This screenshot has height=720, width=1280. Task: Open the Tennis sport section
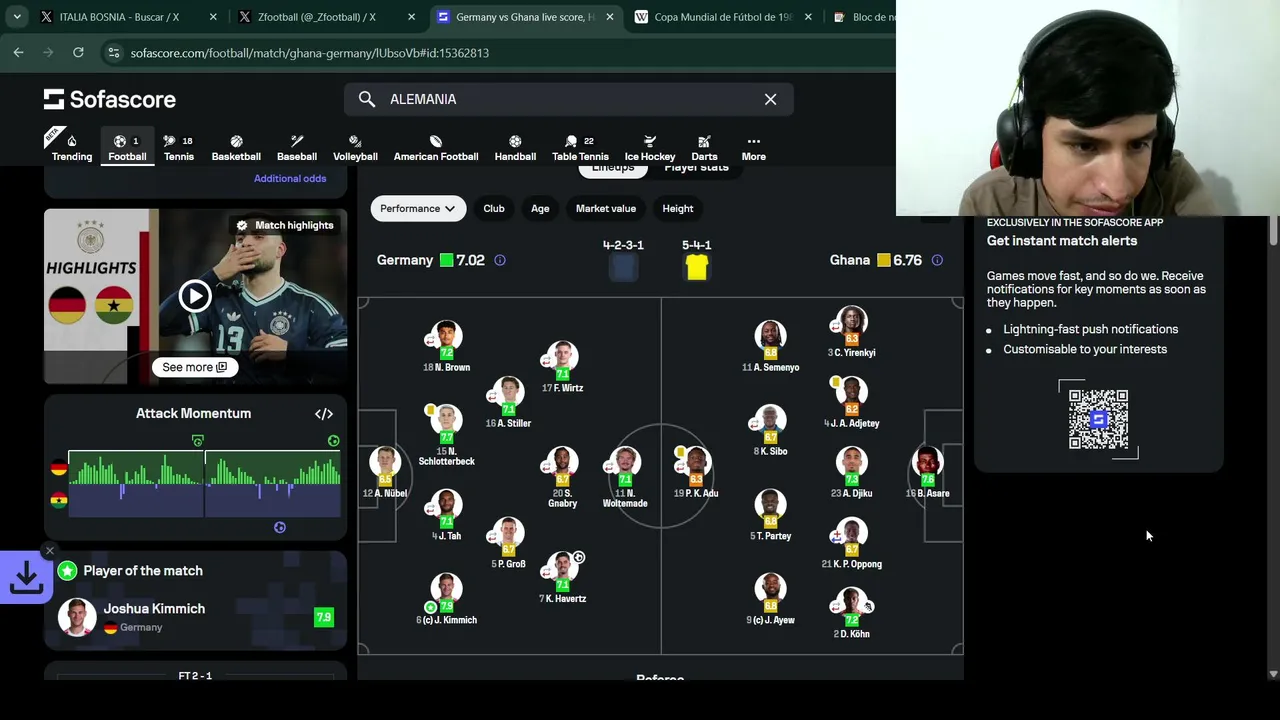[x=178, y=147]
